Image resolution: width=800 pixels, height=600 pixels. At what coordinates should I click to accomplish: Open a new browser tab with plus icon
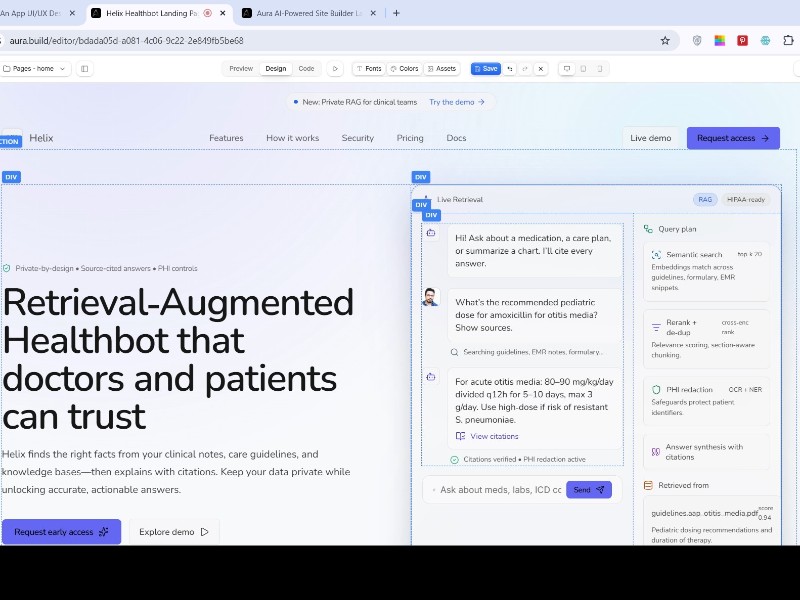click(x=396, y=13)
